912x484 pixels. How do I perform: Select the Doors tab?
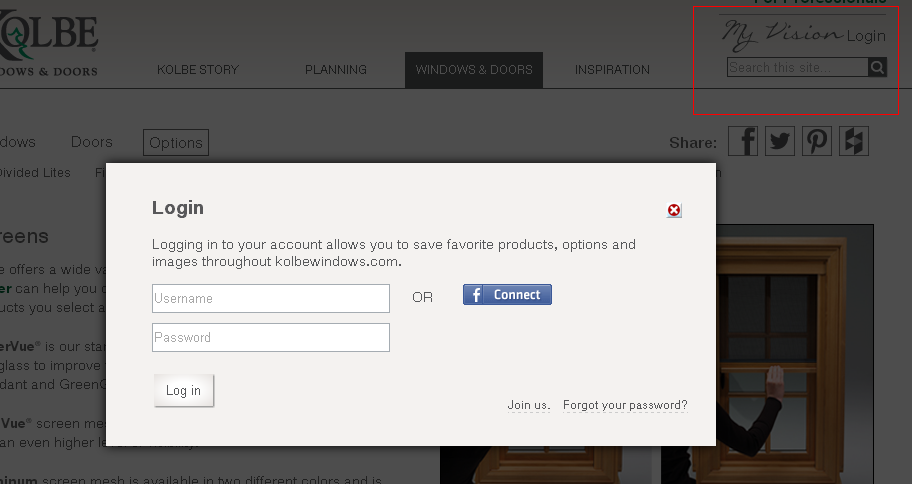pyautogui.click(x=92, y=143)
